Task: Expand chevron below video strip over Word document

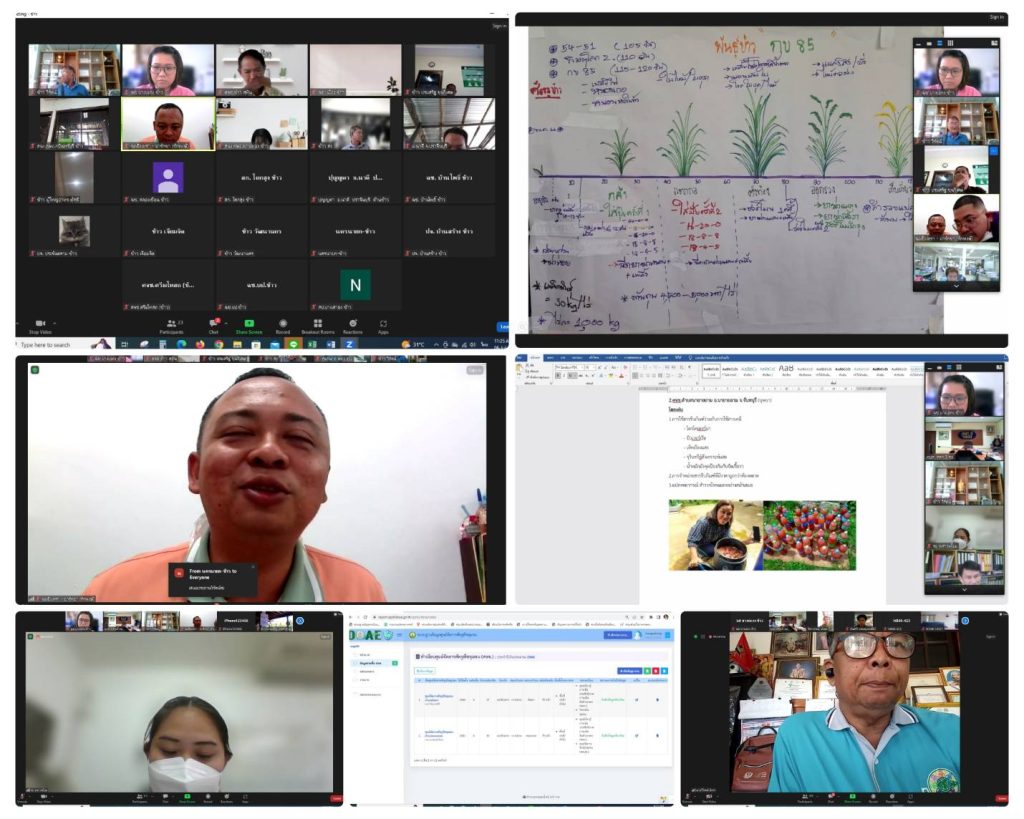Action: pyautogui.click(x=963, y=589)
